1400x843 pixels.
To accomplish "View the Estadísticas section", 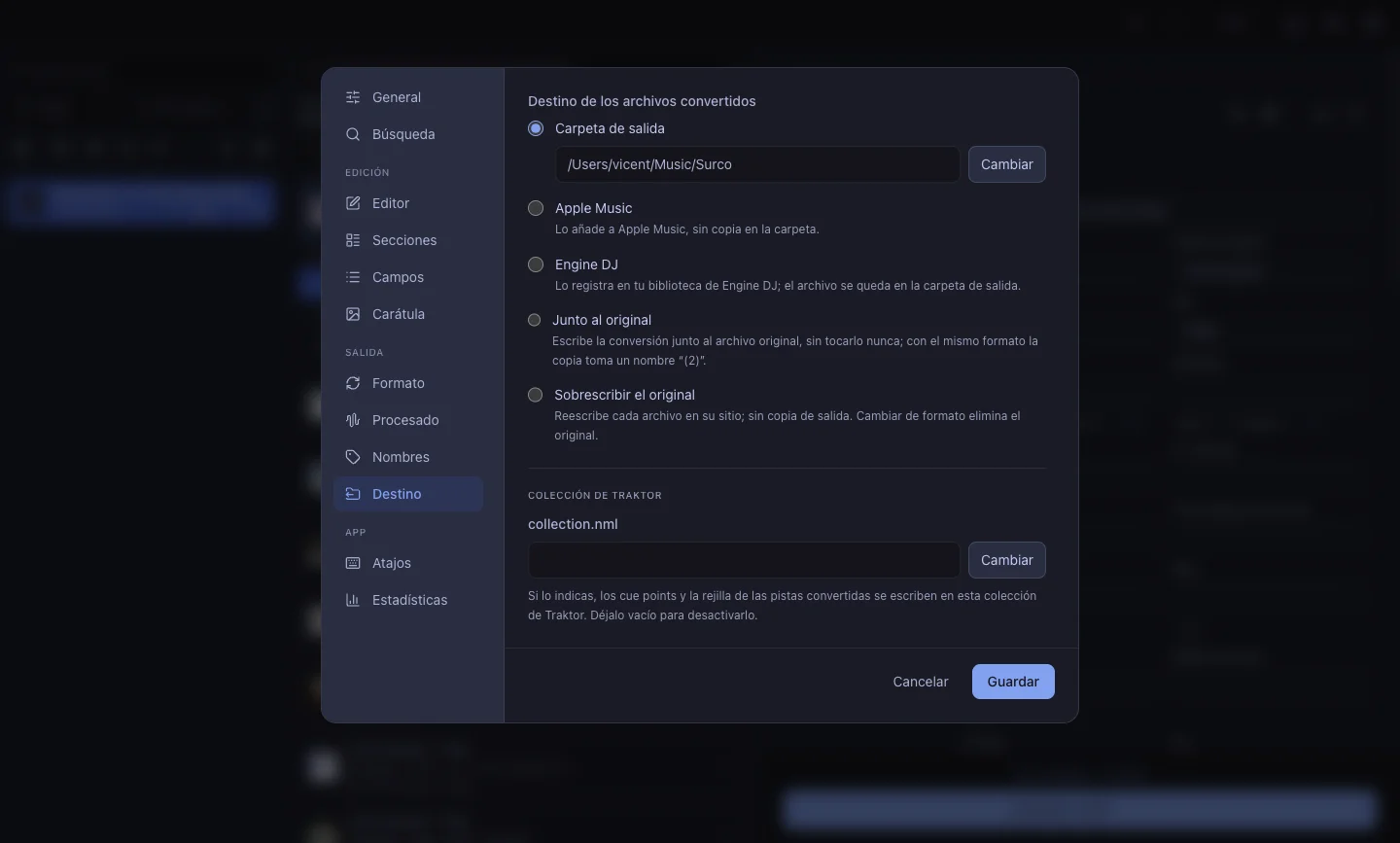I will pos(408,600).
